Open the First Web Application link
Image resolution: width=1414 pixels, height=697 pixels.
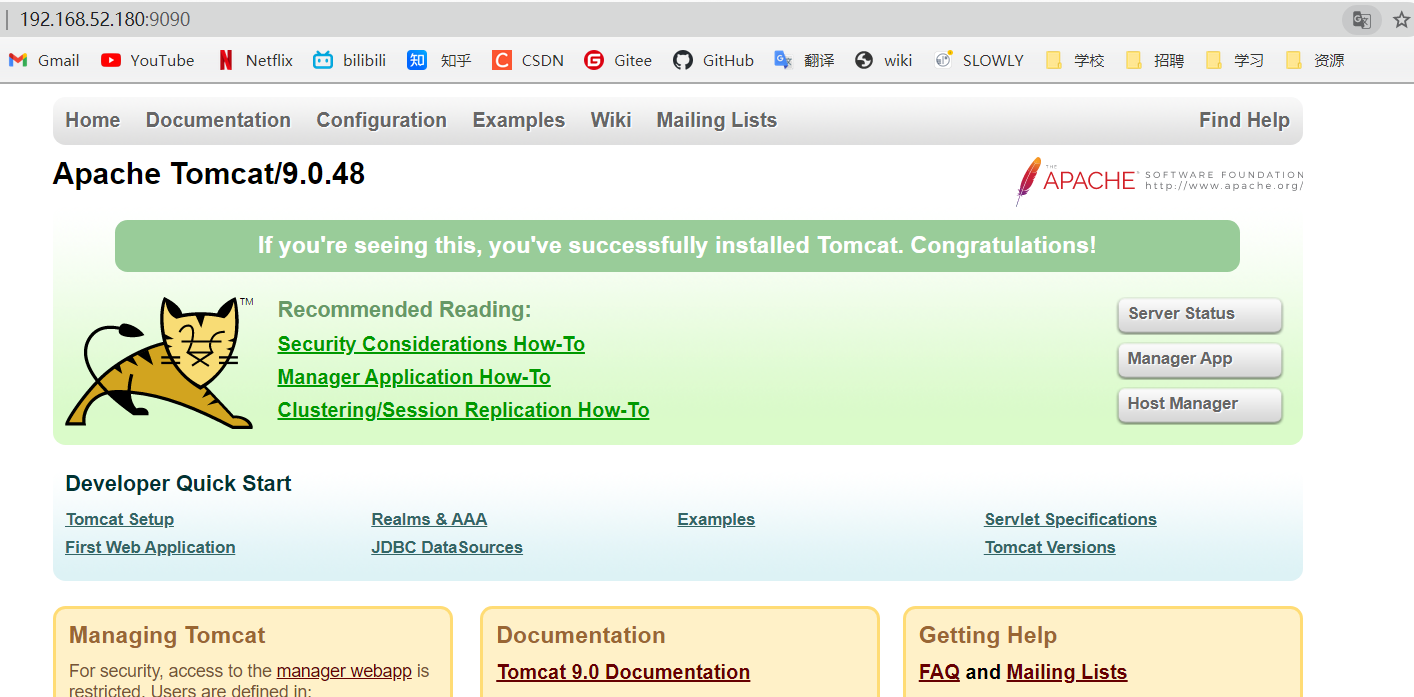point(150,548)
